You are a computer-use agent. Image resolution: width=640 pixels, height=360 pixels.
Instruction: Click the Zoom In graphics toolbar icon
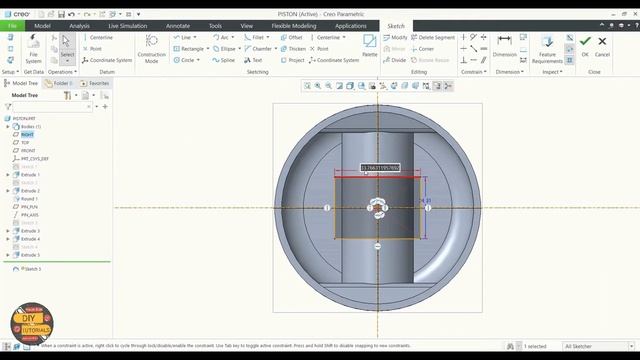tap(318, 86)
